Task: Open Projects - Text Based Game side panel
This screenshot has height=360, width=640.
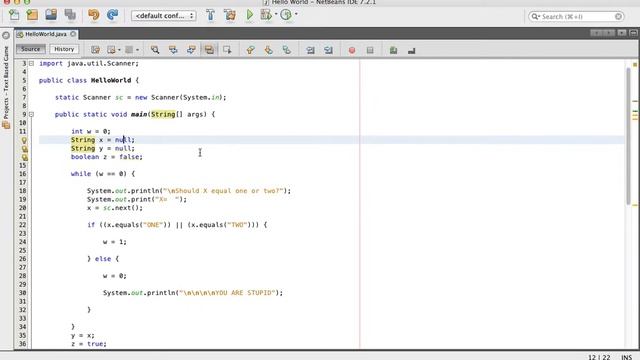Action: (x=6, y=87)
